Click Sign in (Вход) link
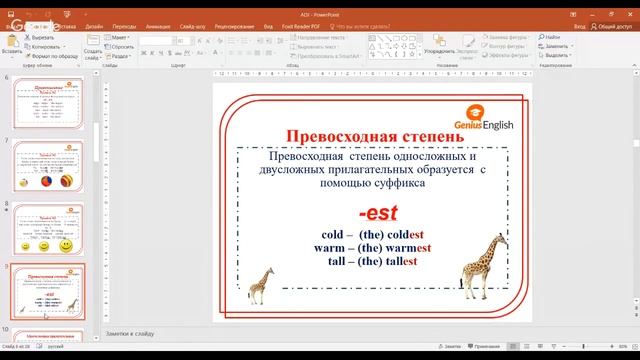Viewport: 640px width, 360px height. point(580,27)
